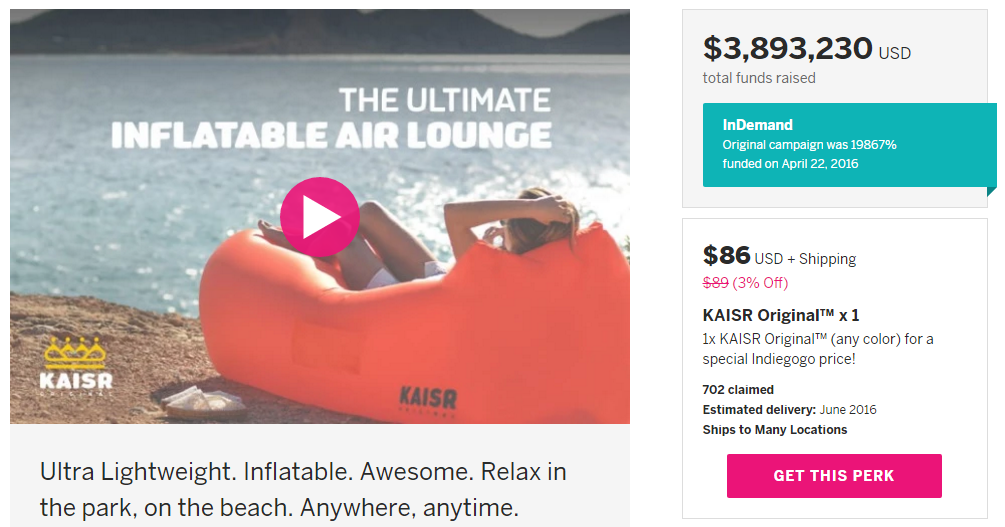Click the orange inflatable lounge in the video

point(300,330)
